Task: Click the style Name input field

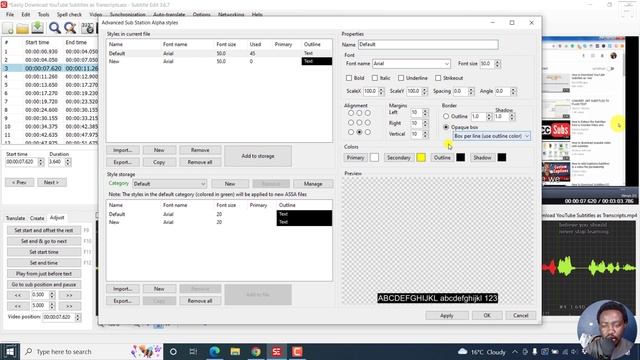Action: (428, 44)
